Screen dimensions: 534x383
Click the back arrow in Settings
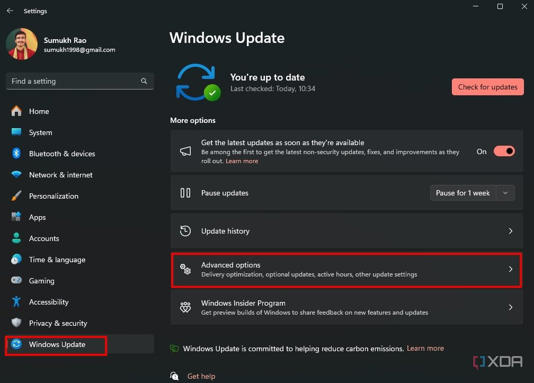click(x=10, y=11)
